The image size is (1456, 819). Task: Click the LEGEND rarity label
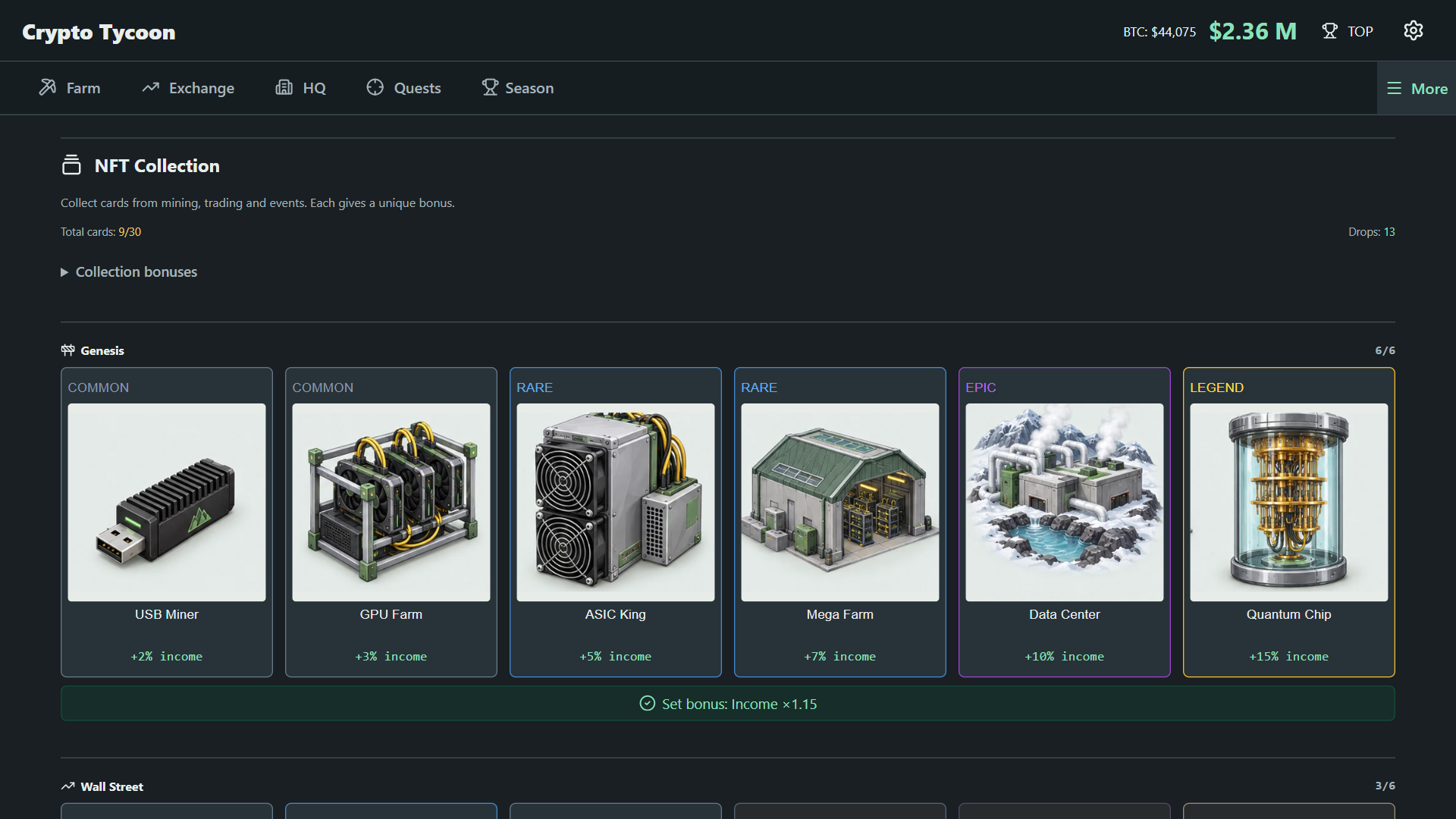[1216, 388]
